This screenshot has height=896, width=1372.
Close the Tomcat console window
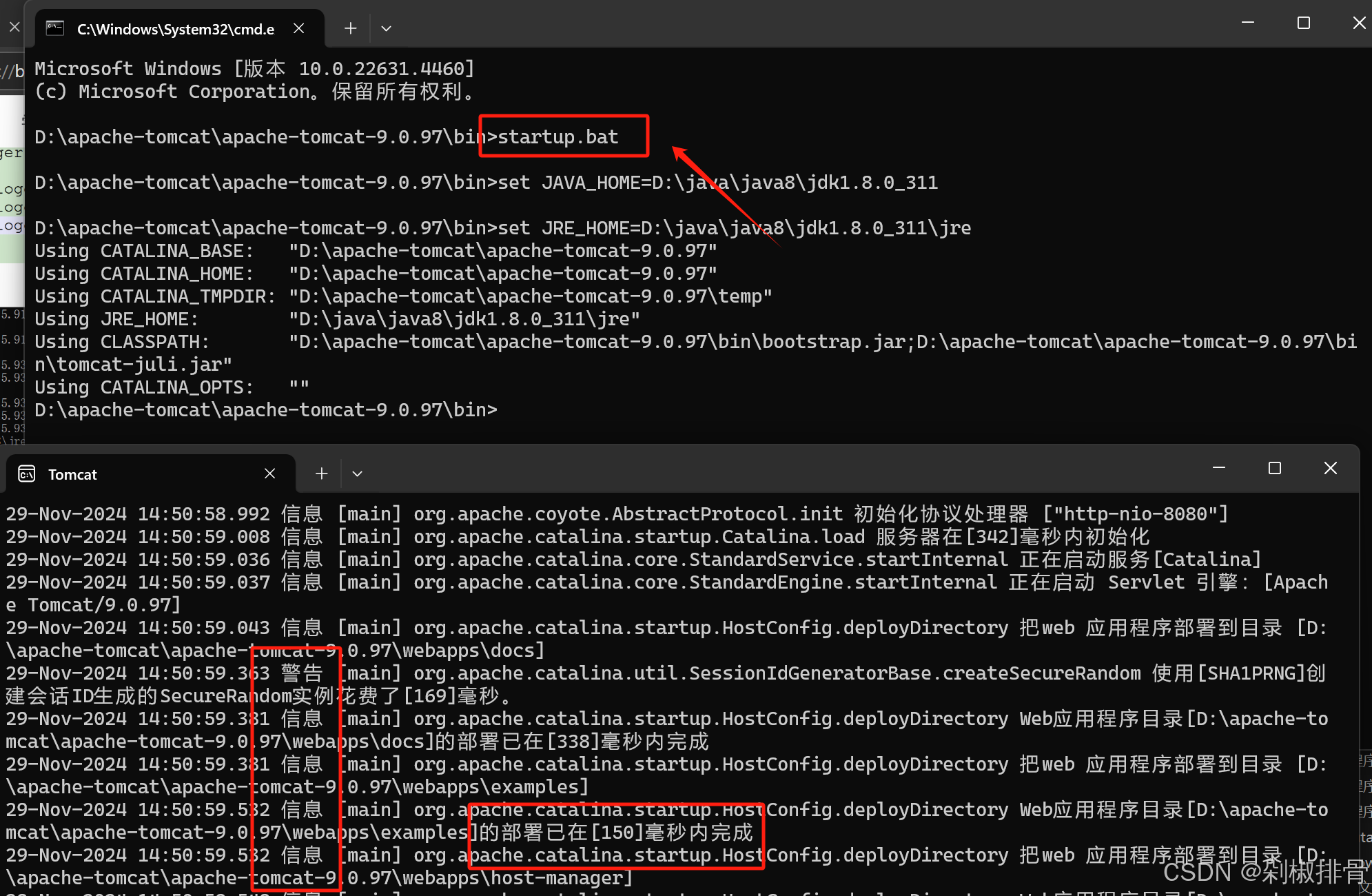click(1330, 468)
